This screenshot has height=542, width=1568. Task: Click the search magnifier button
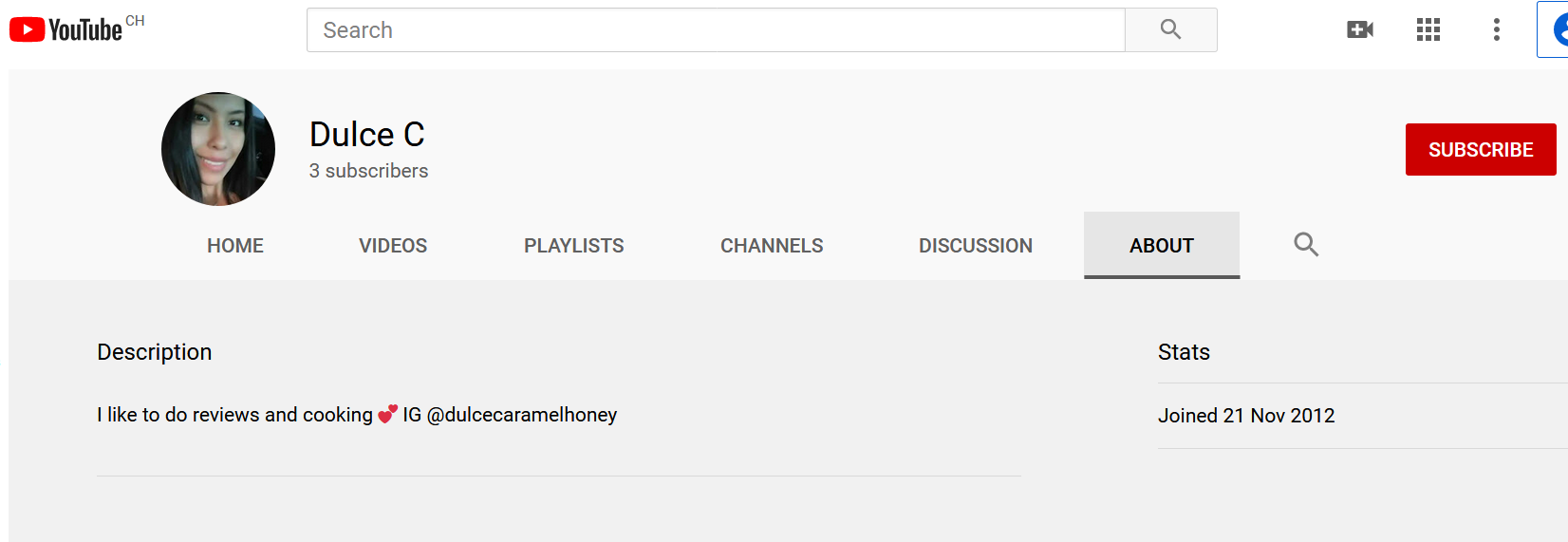[x=1170, y=30]
